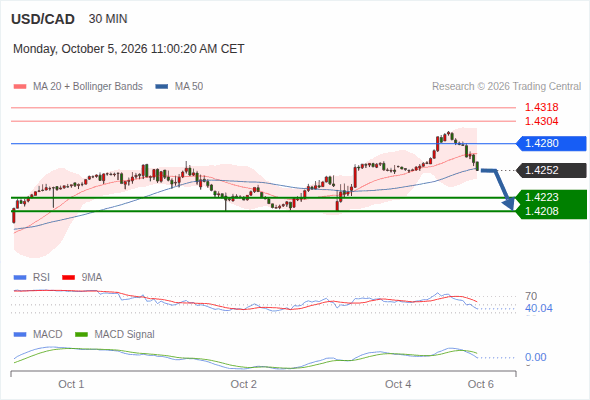Screen dimensions: 590x400
Task: Click the Oct 2 date axis marker
Action: click(243, 384)
